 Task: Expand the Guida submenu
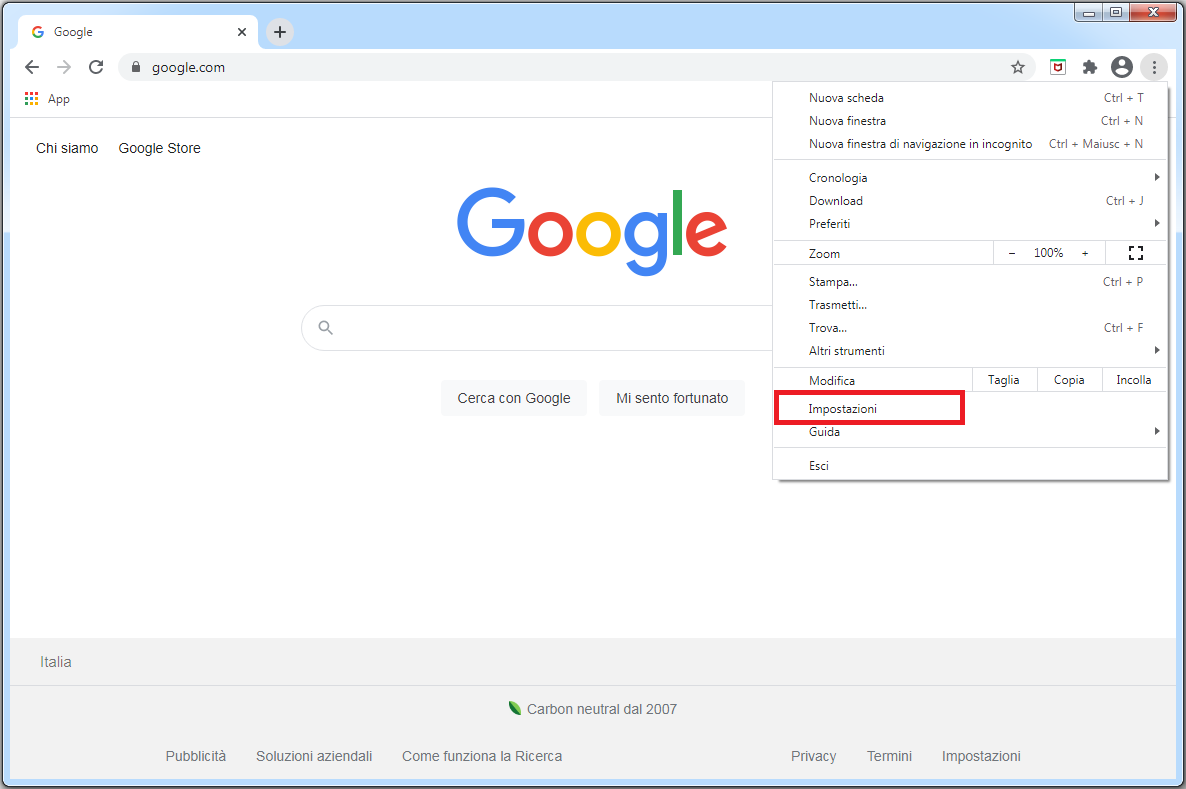coord(970,432)
